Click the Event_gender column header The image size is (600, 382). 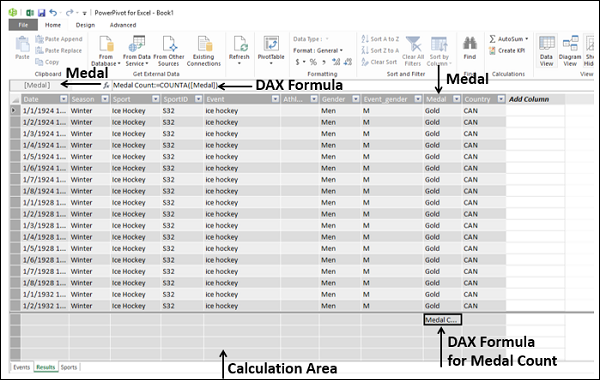(x=392, y=99)
